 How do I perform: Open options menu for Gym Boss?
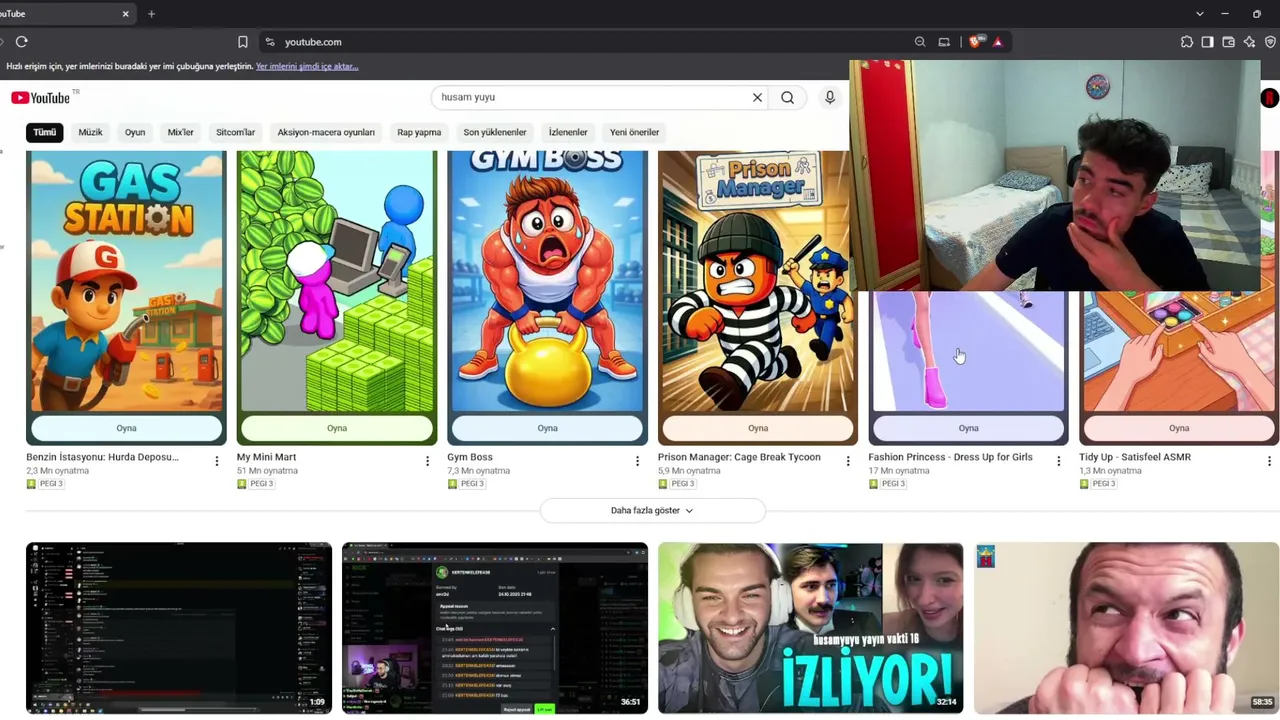tap(637, 461)
